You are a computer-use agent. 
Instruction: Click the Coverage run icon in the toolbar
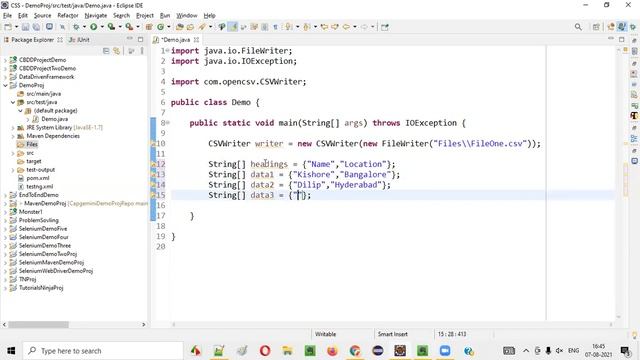pyautogui.click(x=111, y=27)
